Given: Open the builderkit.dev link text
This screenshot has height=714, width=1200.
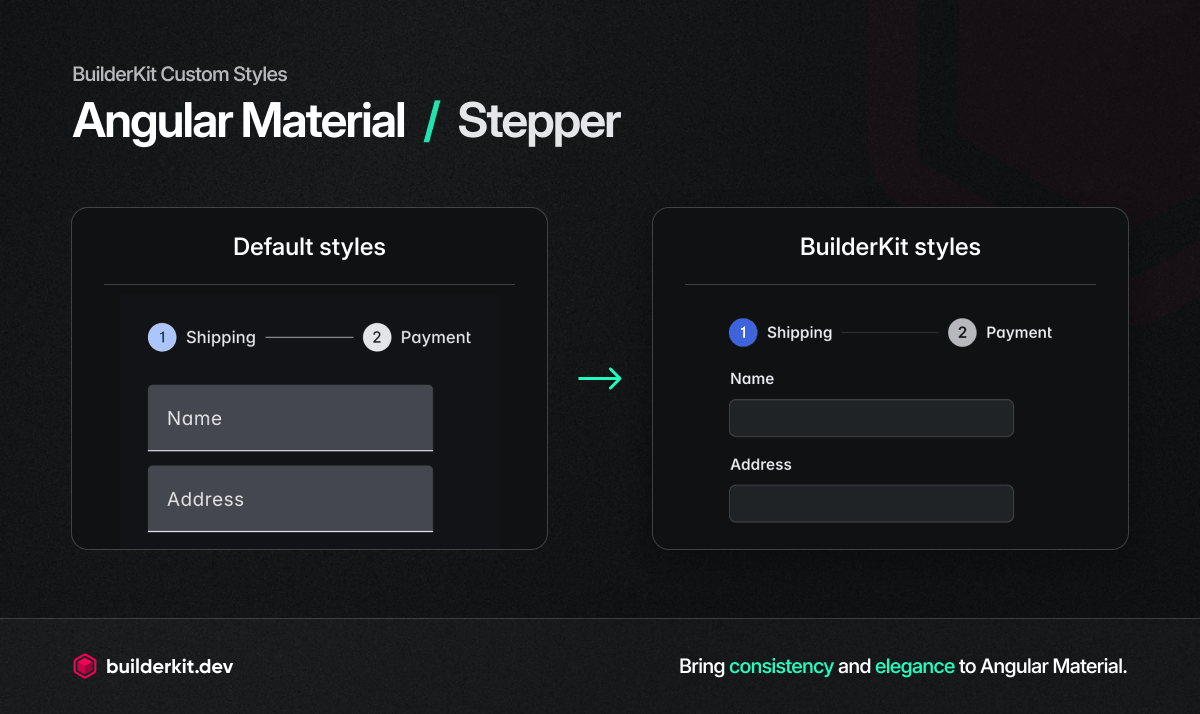Looking at the screenshot, I should (169, 666).
